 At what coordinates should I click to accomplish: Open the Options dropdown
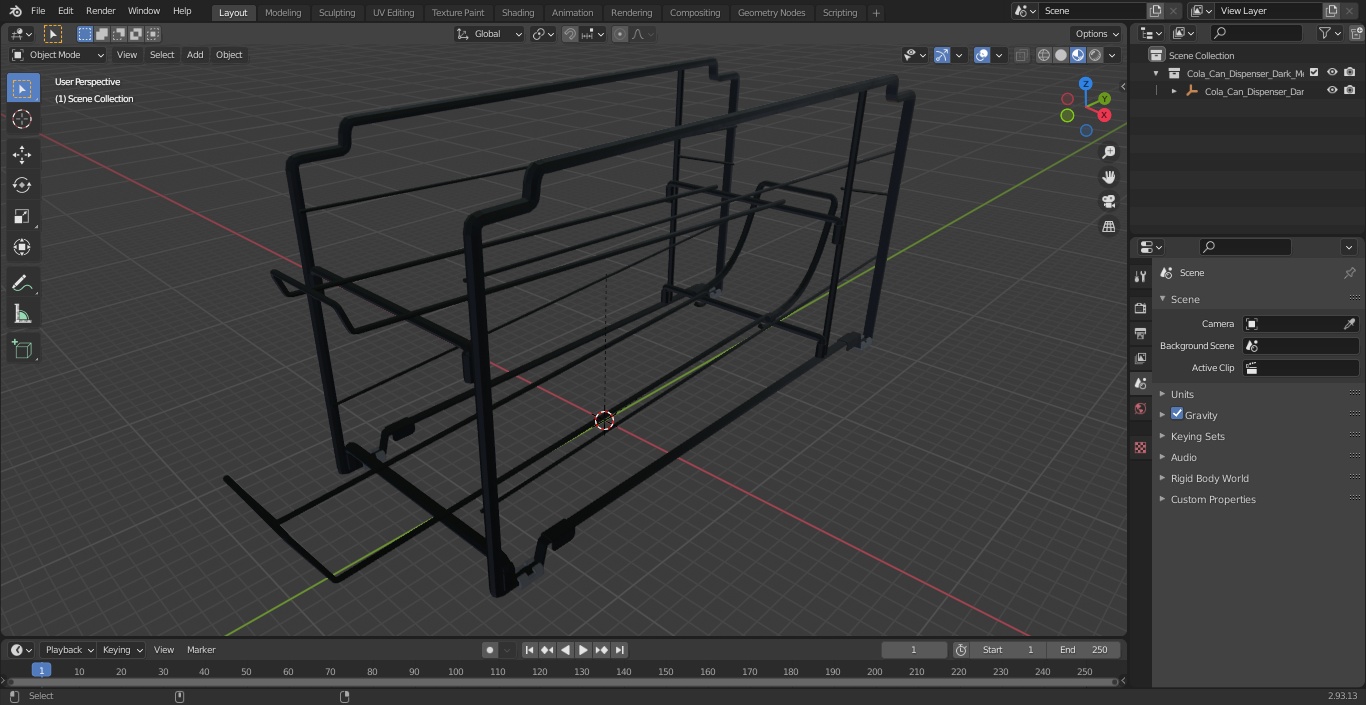pyautogui.click(x=1097, y=34)
